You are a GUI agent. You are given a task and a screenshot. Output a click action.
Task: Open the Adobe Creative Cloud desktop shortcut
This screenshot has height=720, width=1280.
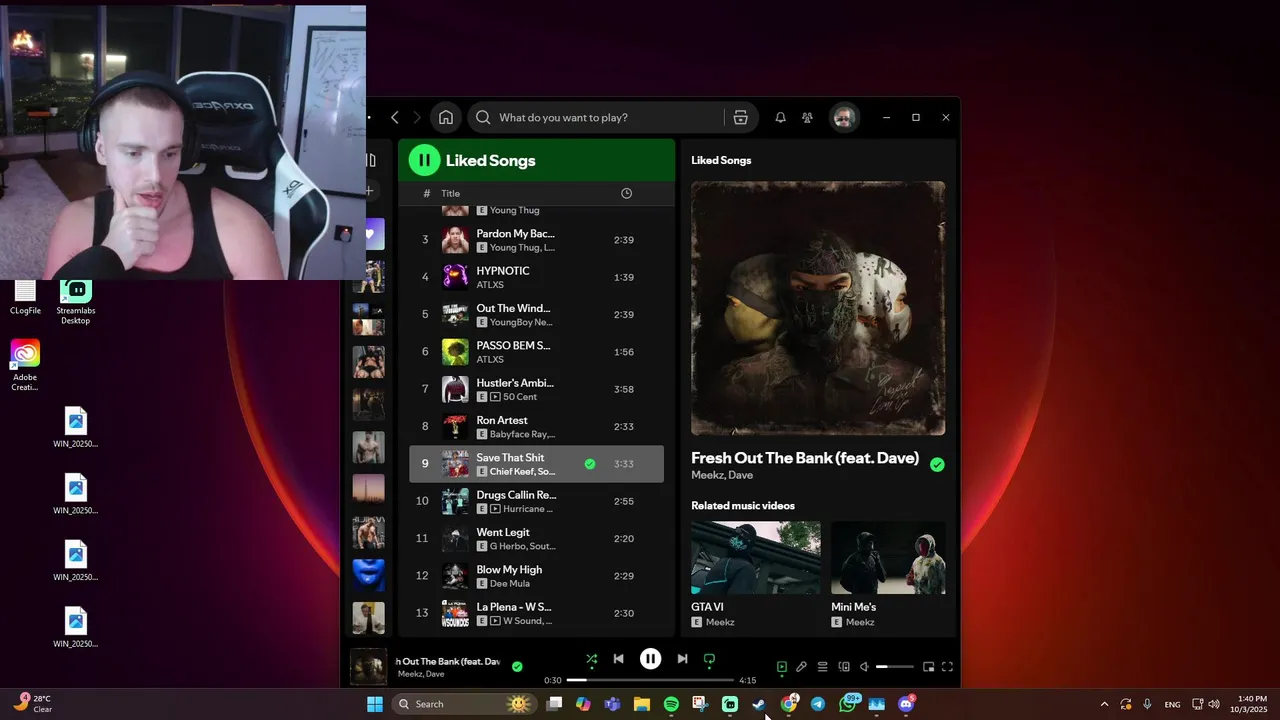25,366
